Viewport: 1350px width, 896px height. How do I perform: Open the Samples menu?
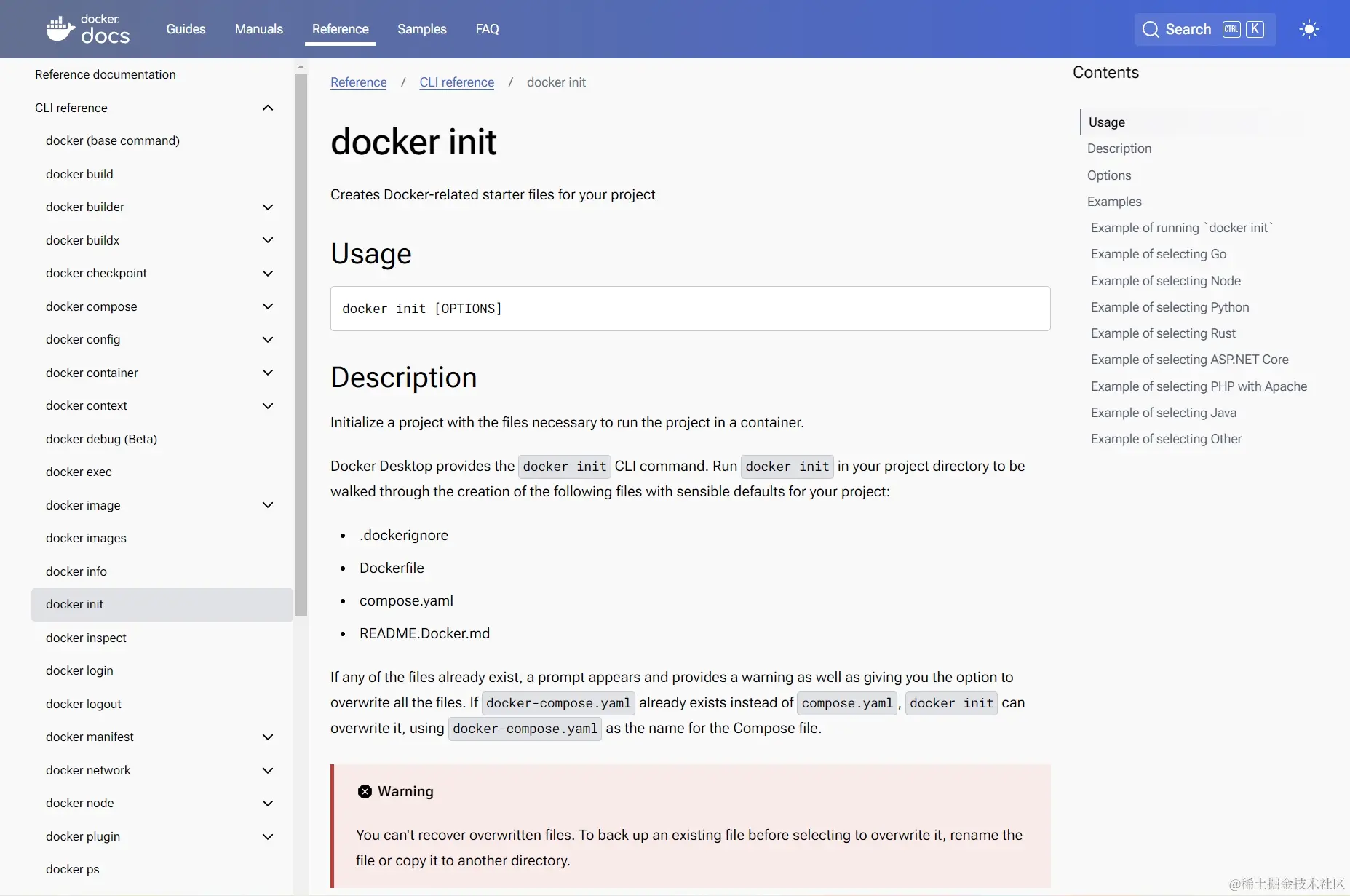421,29
